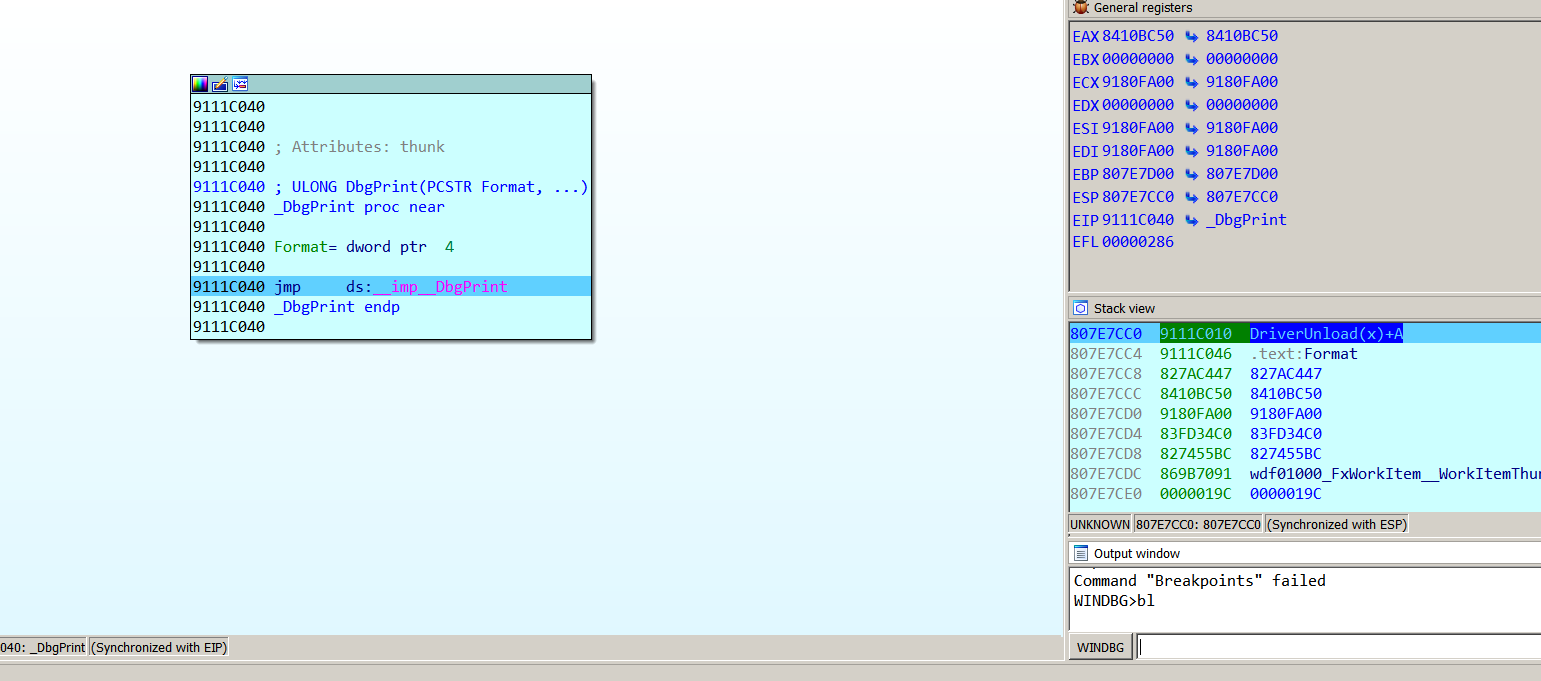Click the Synchronized with ESP status label
Image resolution: width=1541 pixels, height=681 pixels.
click(x=1336, y=524)
